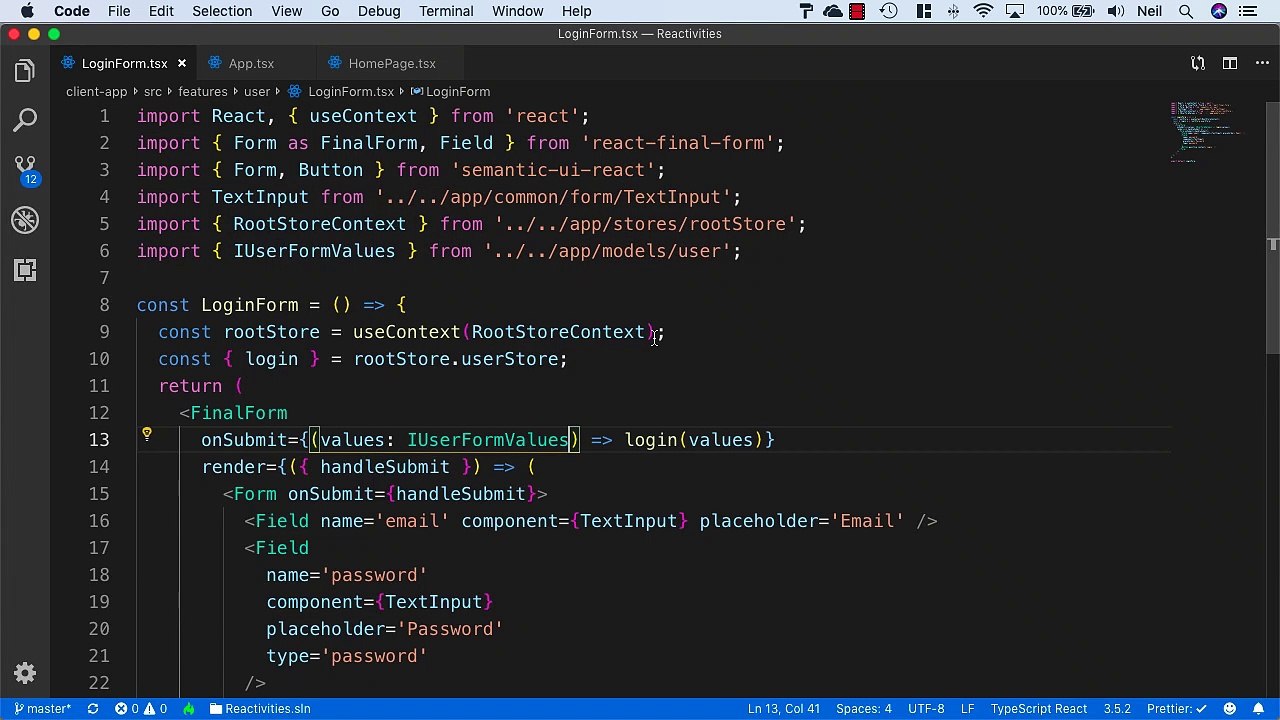
Task: Go to line via Ln 13, Col 41
Action: click(x=783, y=709)
